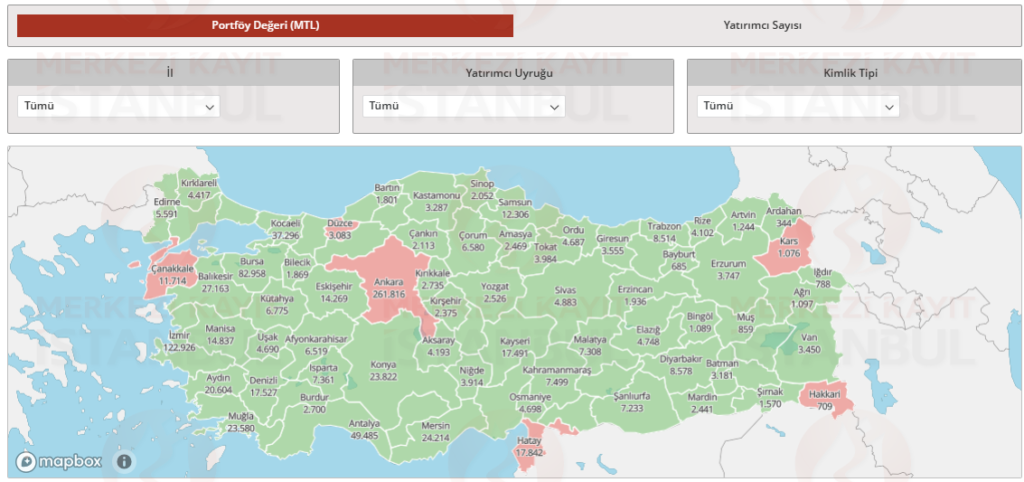Click Aksaray label showing 4.193
The width and height of the screenshot is (1024, 482).
439,346
